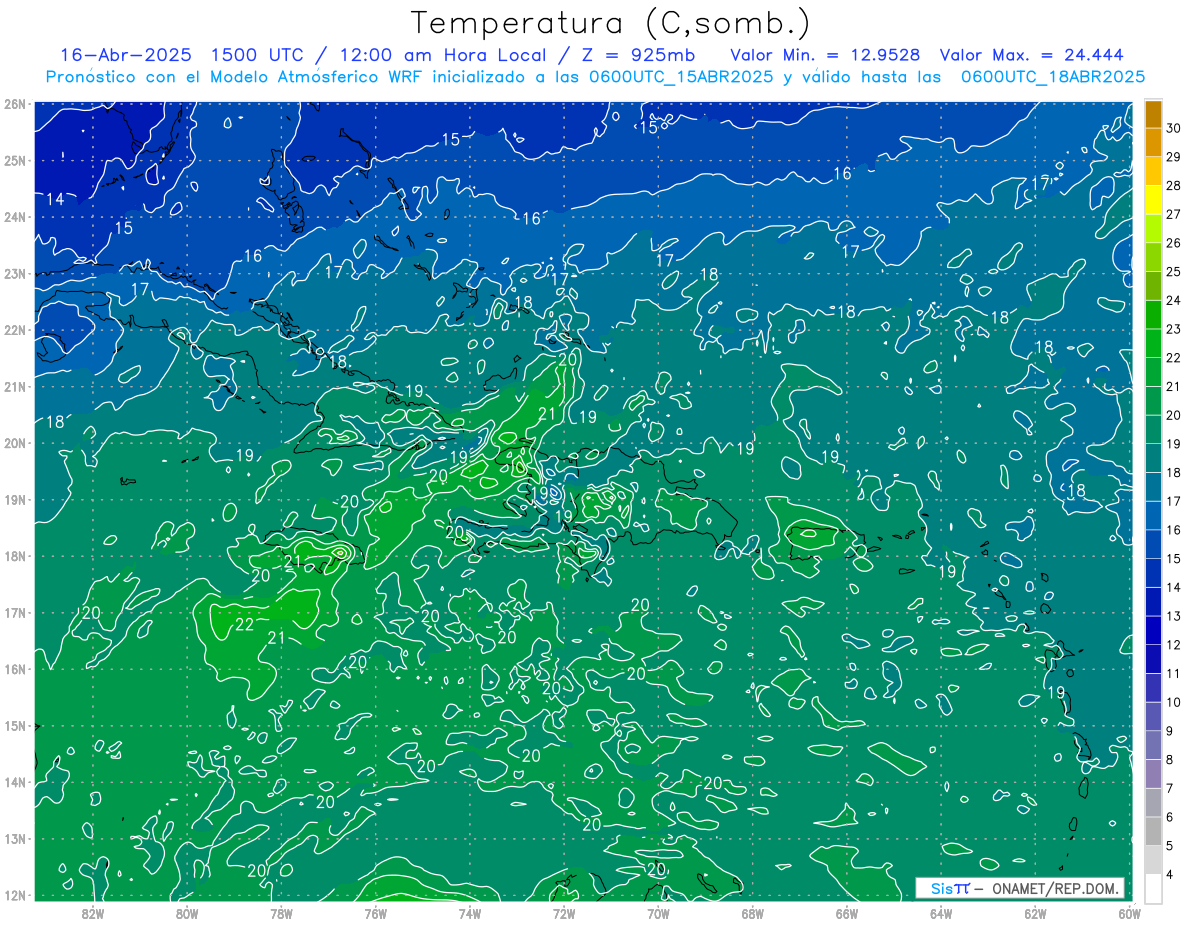Image resolution: width=1200 pixels, height=927 pixels.
Task: Click the '82W' longitude axis label
Action: [x=93, y=912]
